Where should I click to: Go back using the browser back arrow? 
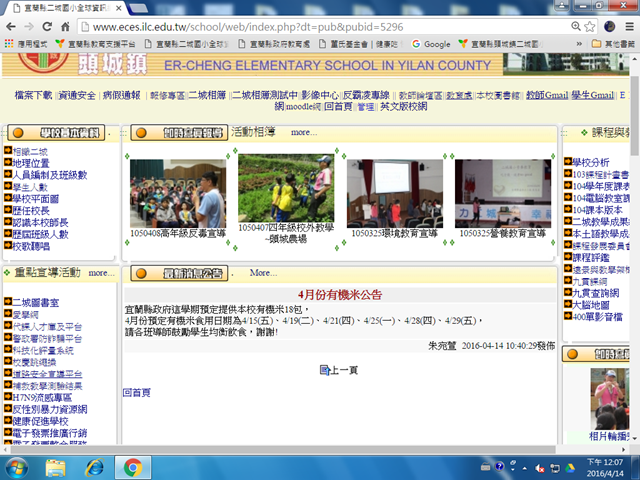tap(11, 27)
